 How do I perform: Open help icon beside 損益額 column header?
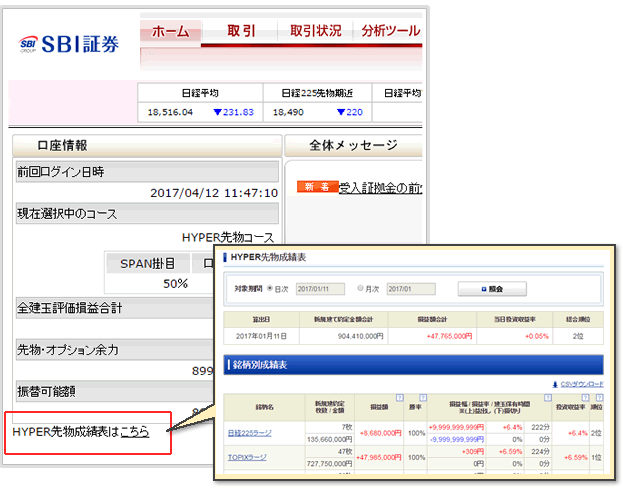click(399, 397)
